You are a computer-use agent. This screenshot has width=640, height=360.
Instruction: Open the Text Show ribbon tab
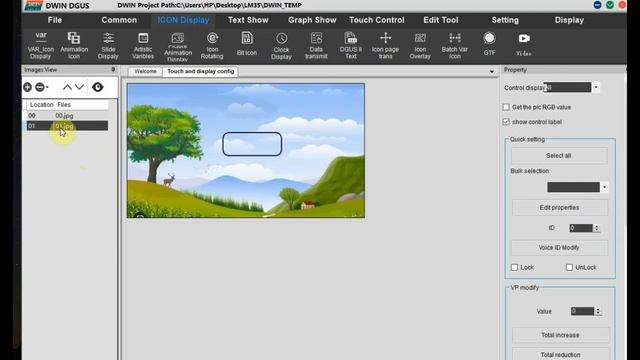[248, 20]
